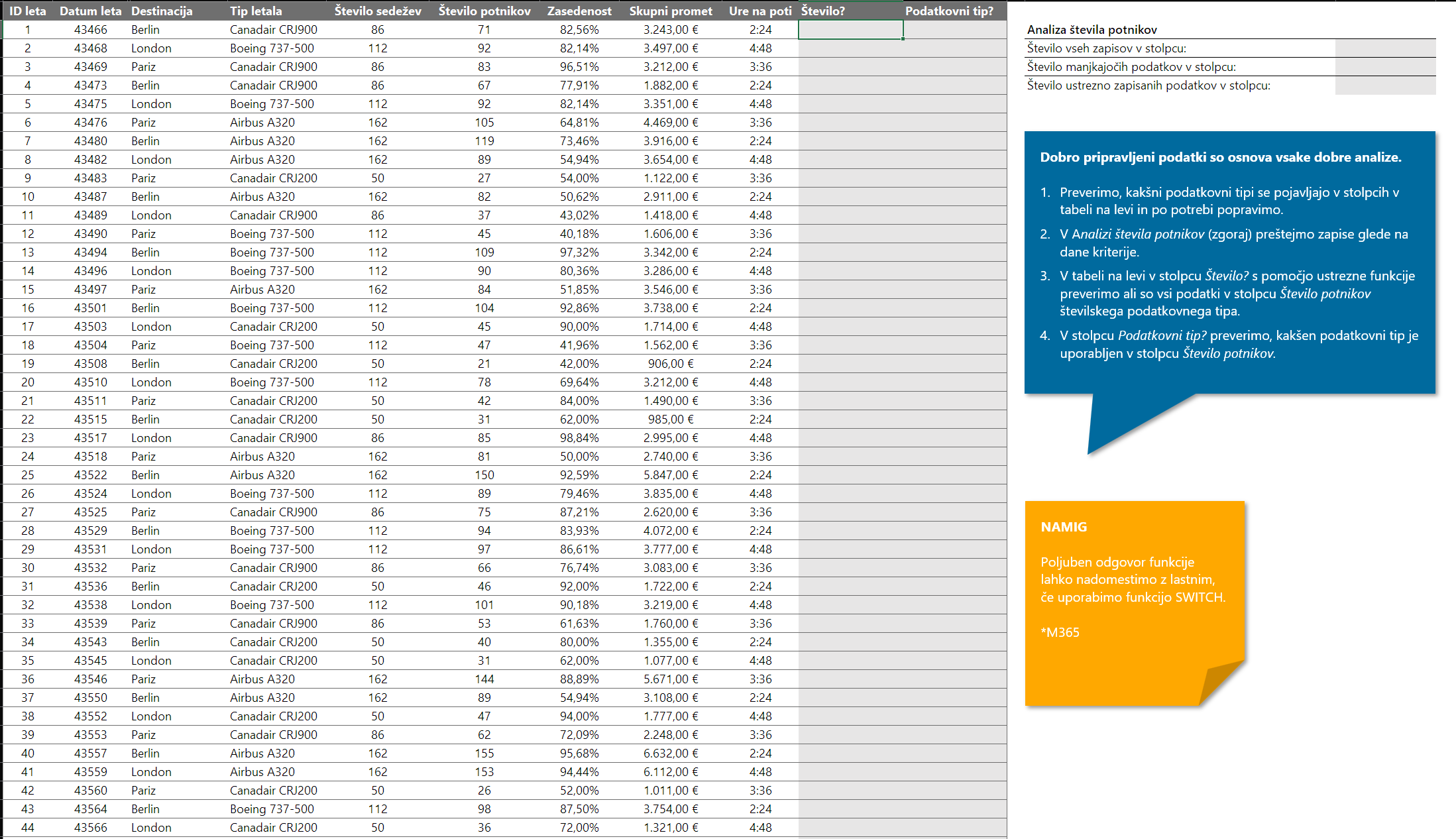Select date cell 43466 in row 1
This screenshot has width=1456, height=839.
[91, 30]
